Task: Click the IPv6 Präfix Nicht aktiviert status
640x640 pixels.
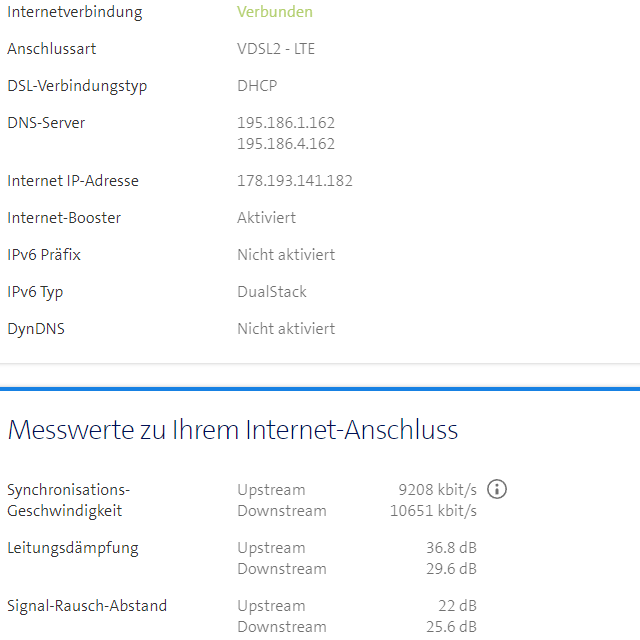Action: pyautogui.click(x=286, y=255)
